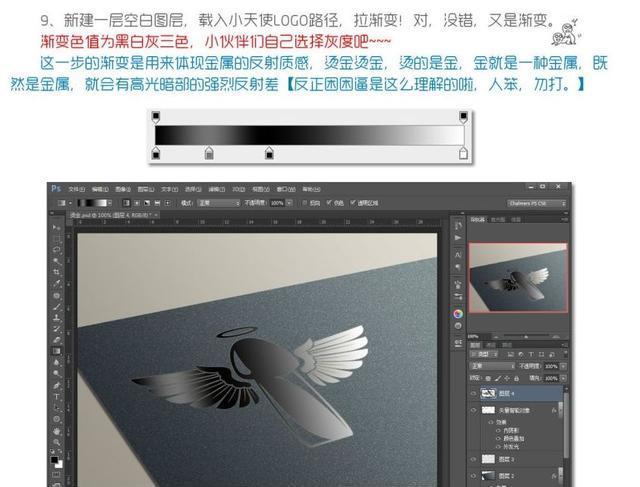Open the layer opacity arrow
The width and height of the screenshot is (640, 487).
coord(563,366)
